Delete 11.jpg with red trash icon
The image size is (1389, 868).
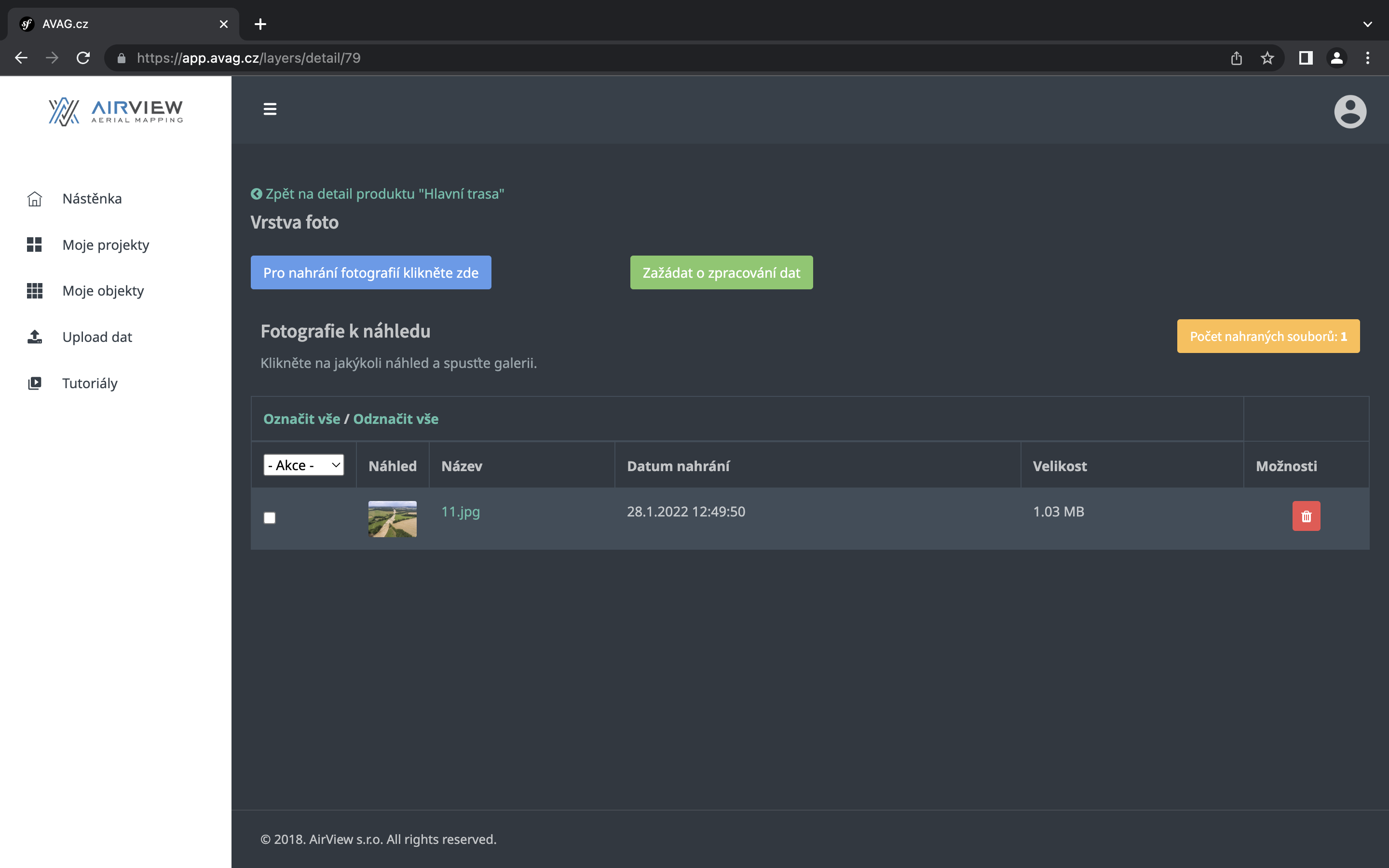[x=1306, y=516]
